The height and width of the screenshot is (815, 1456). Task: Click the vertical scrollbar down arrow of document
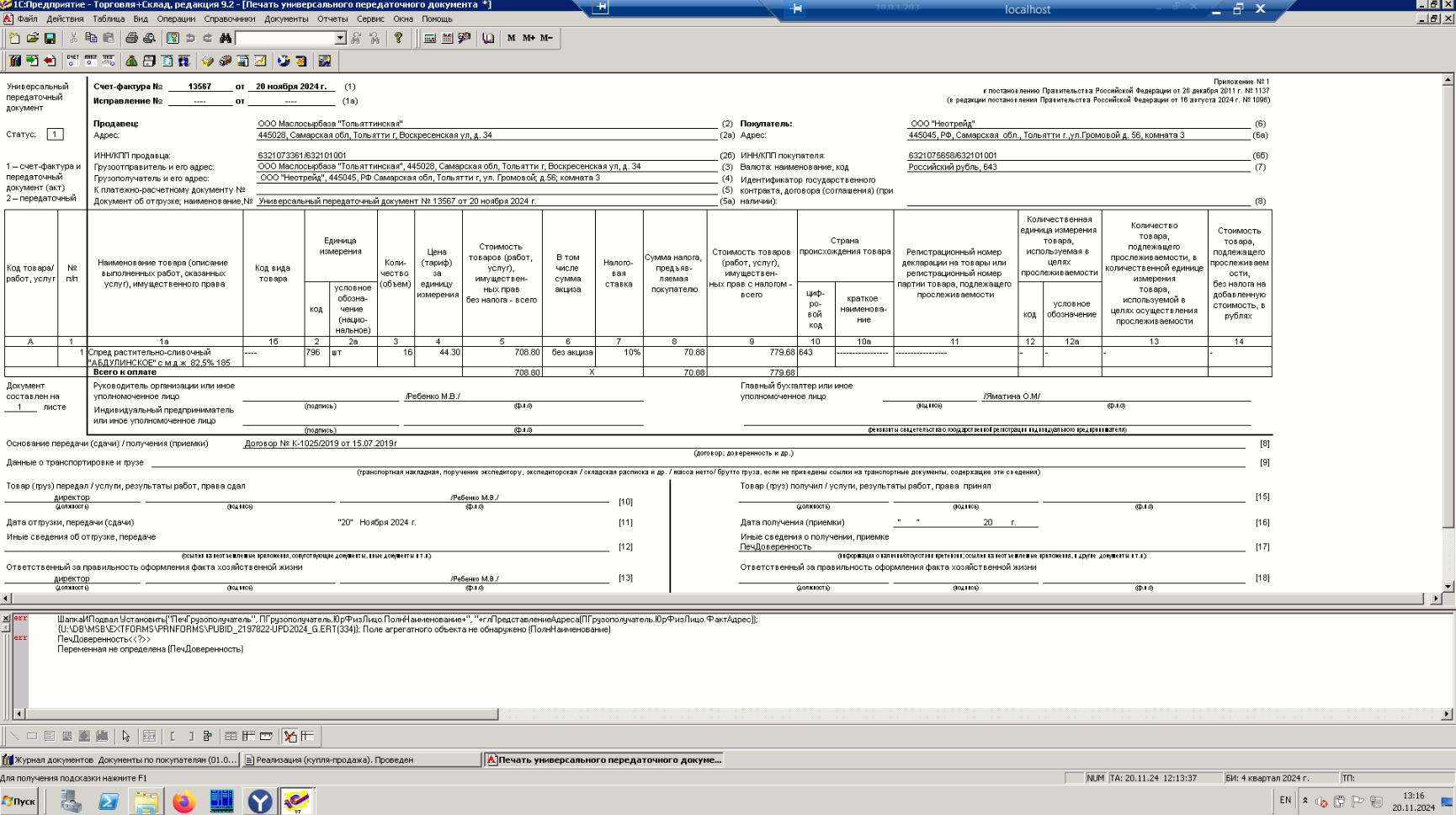click(x=1448, y=587)
